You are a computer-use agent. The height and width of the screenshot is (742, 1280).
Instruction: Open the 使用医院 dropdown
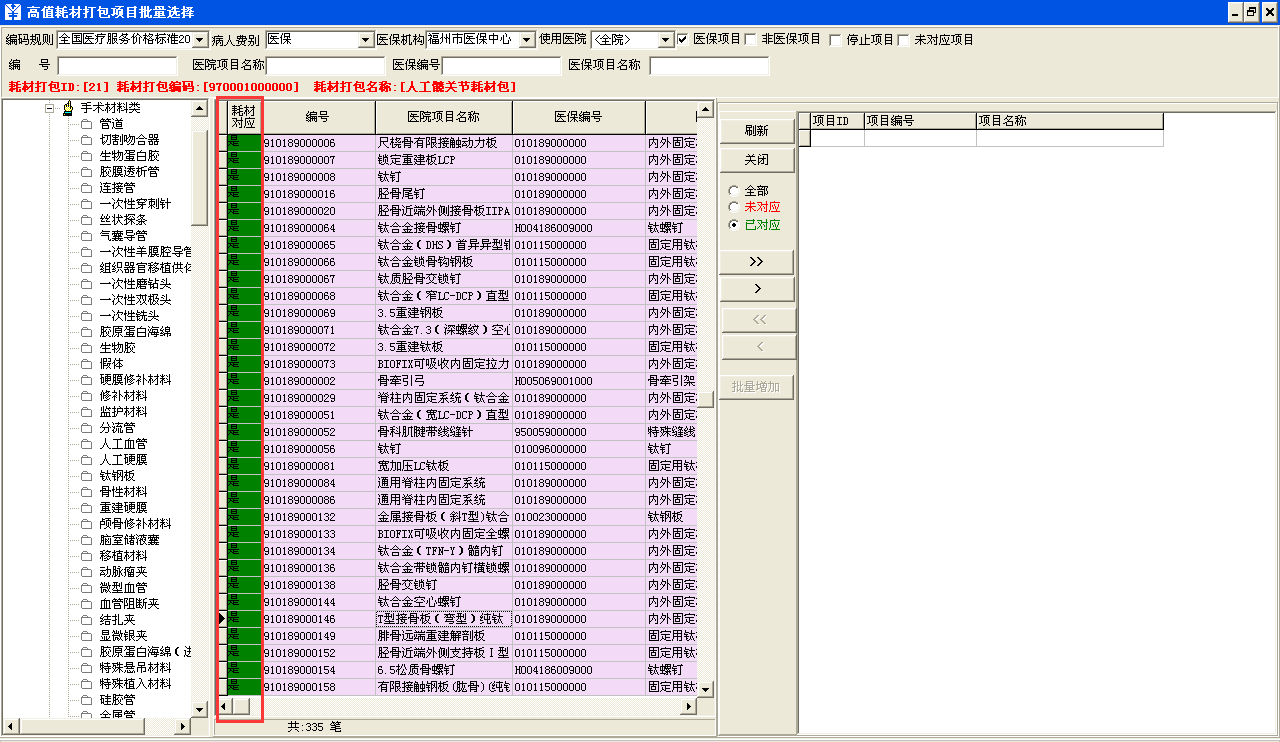pos(666,40)
